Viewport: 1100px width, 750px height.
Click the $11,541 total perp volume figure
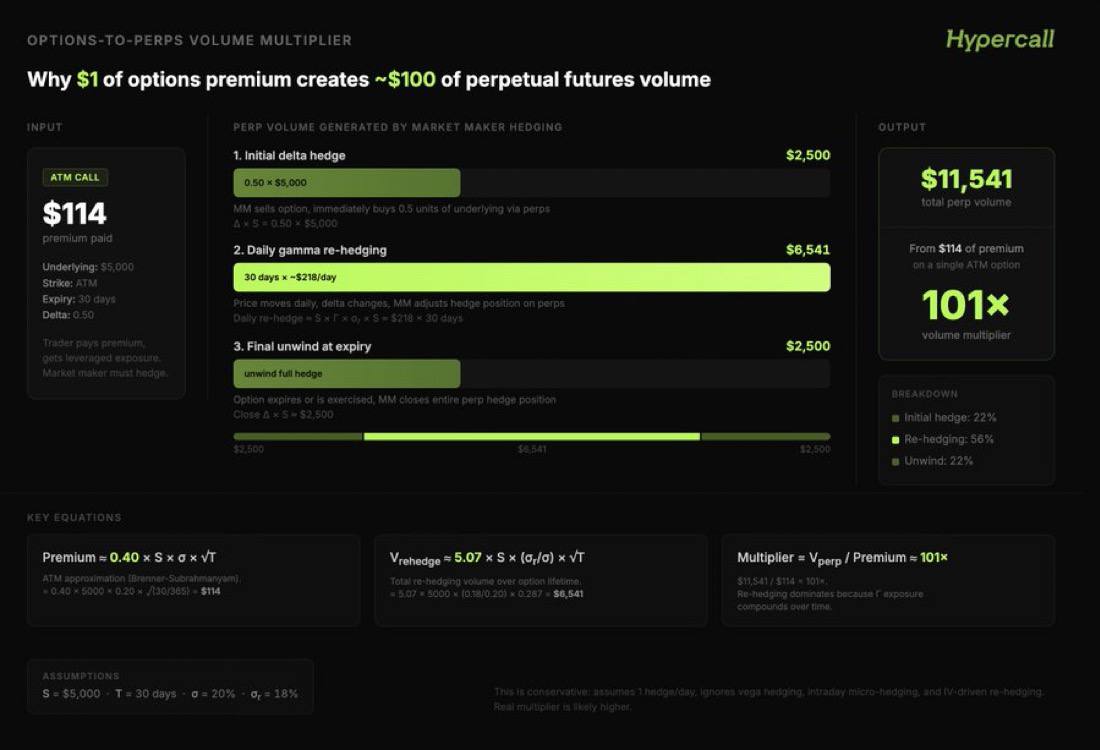pos(966,179)
